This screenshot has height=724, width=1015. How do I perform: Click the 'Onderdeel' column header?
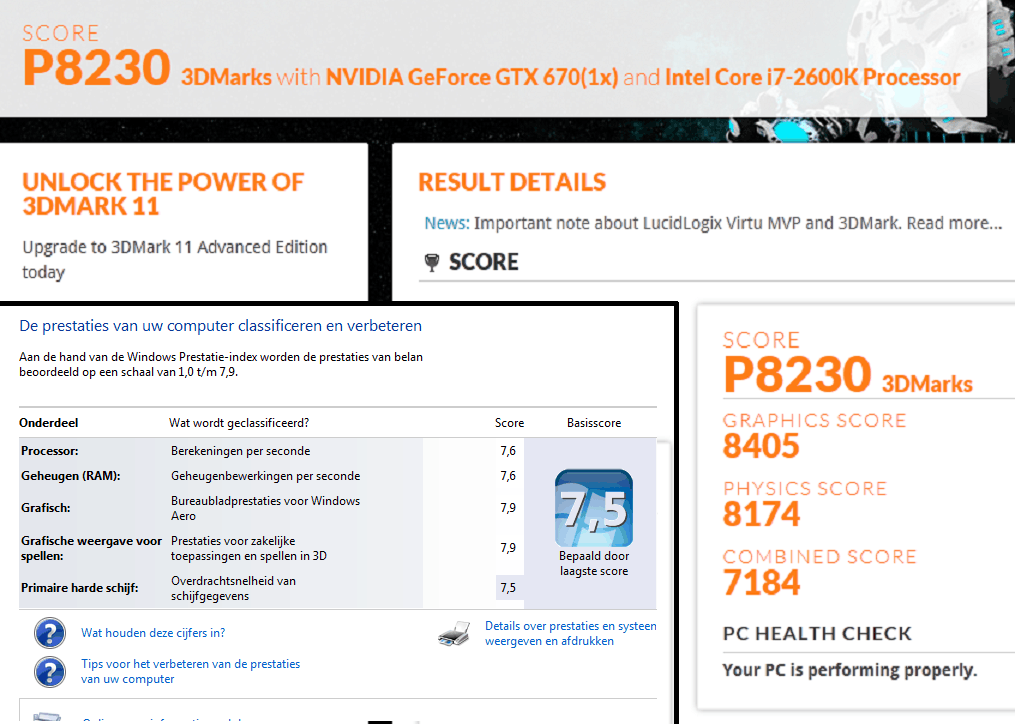click(x=49, y=423)
